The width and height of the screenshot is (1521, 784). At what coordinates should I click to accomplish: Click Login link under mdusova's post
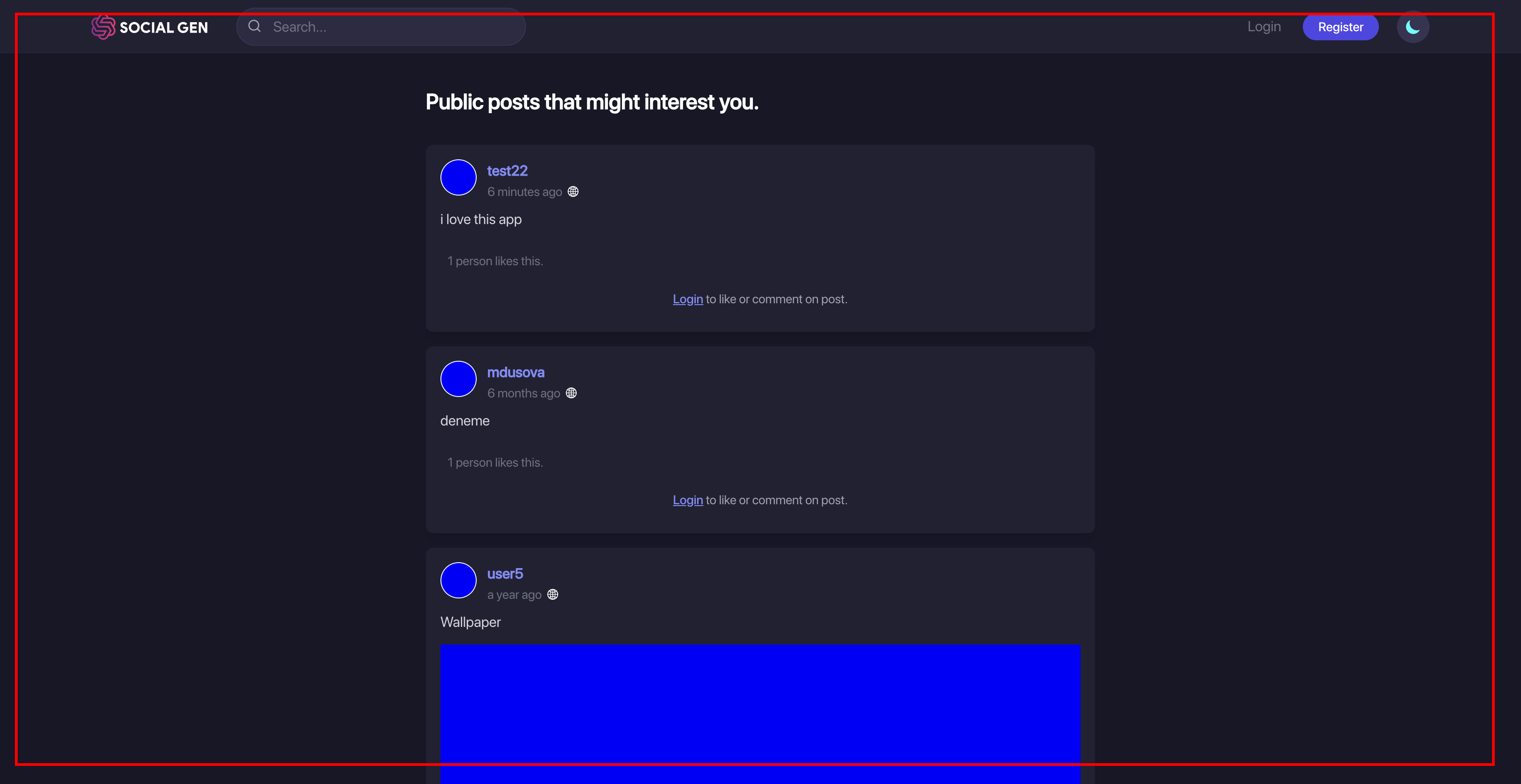(x=688, y=500)
